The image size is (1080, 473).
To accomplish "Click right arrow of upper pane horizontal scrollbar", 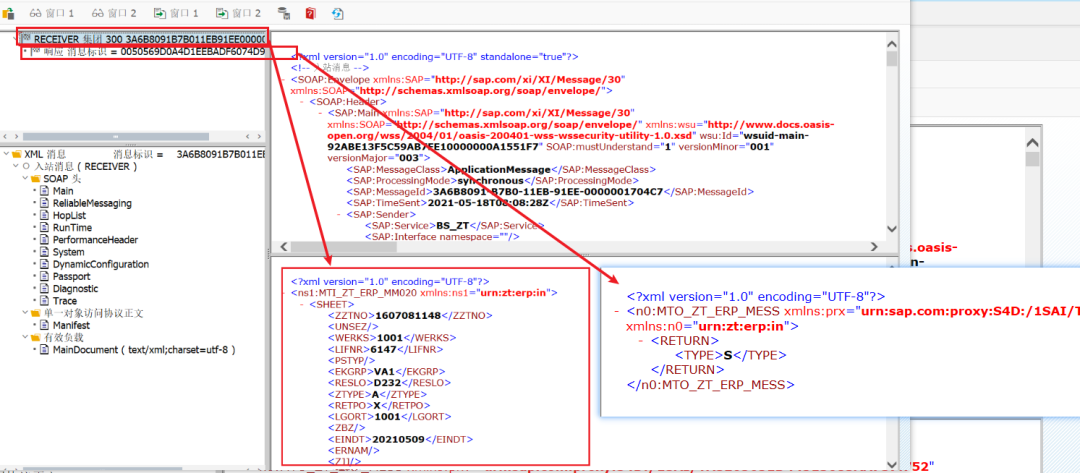I will pyautogui.click(x=875, y=246).
